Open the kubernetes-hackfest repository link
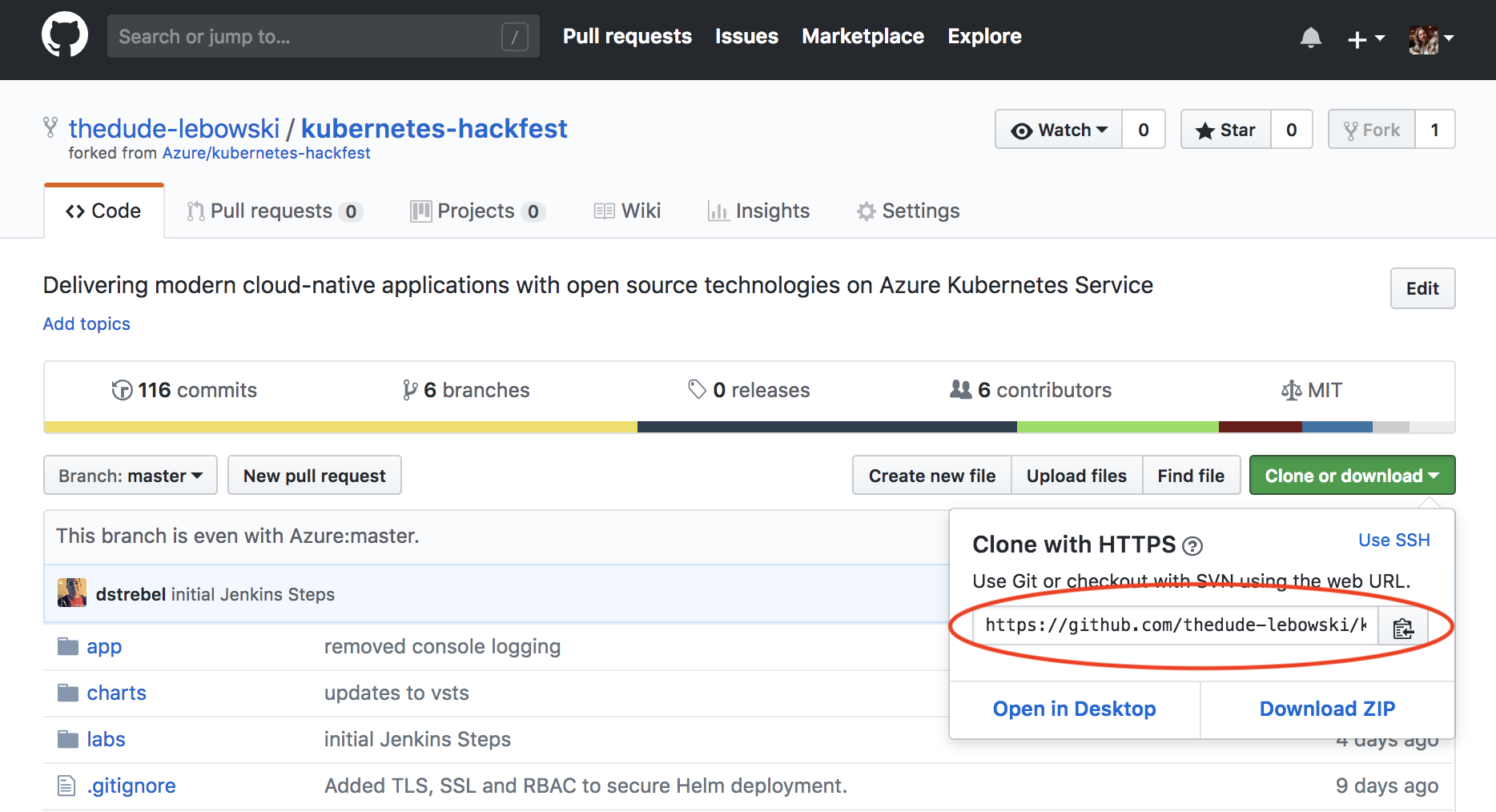Viewport: 1496px width, 812px height. (434, 128)
